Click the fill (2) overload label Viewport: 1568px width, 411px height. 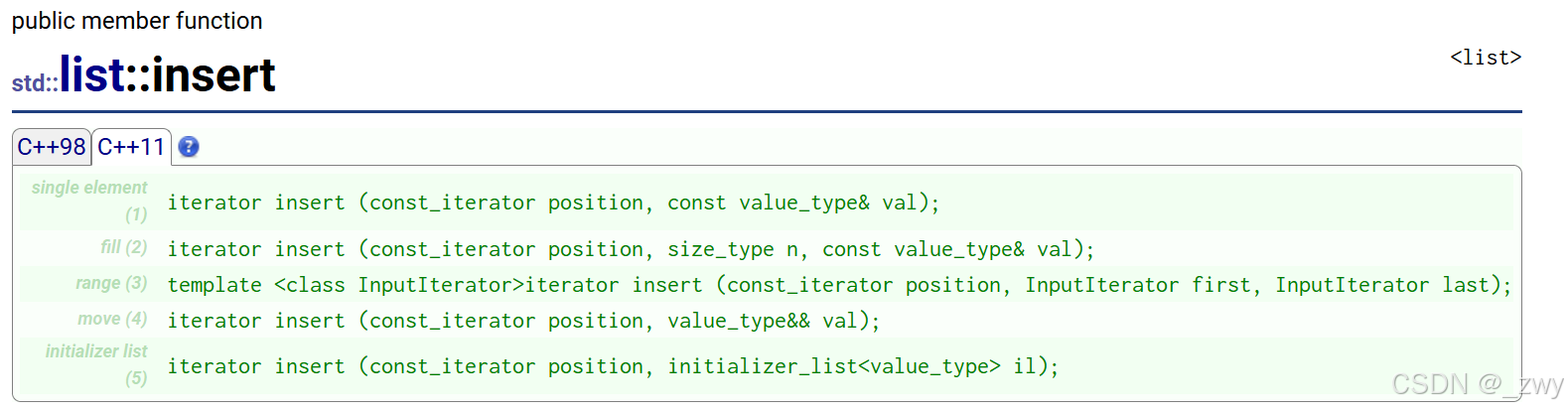(x=123, y=247)
